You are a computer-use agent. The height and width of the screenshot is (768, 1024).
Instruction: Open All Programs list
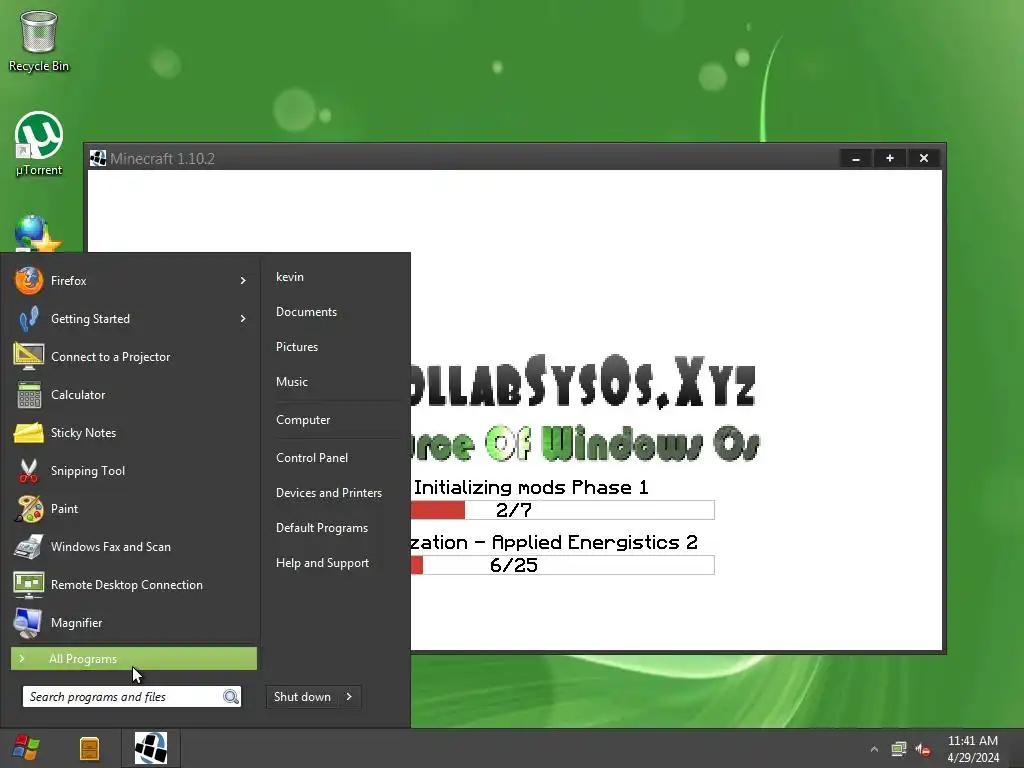[134, 658]
